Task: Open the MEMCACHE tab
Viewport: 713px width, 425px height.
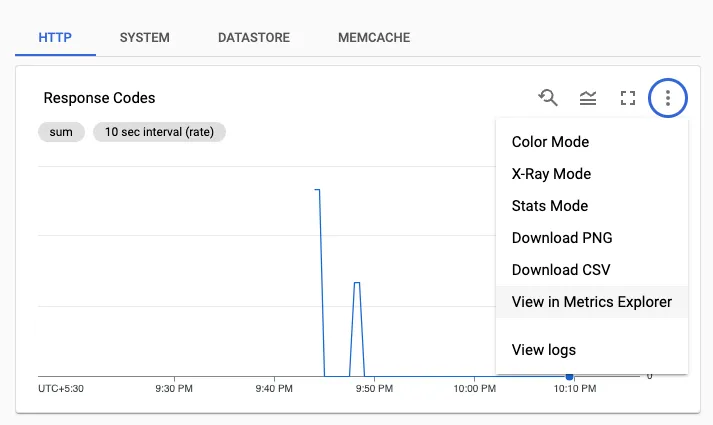Action: coord(373,38)
